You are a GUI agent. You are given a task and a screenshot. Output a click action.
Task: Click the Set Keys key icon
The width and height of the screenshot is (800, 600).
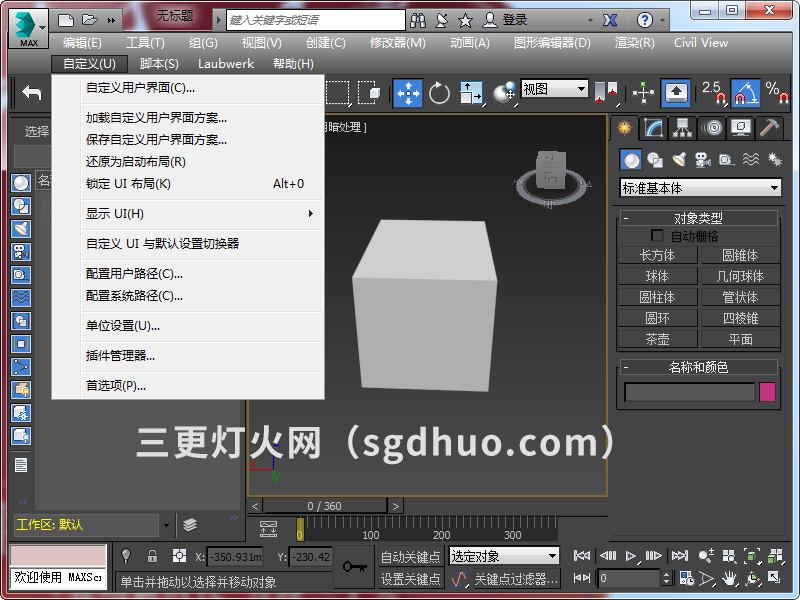point(355,567)
